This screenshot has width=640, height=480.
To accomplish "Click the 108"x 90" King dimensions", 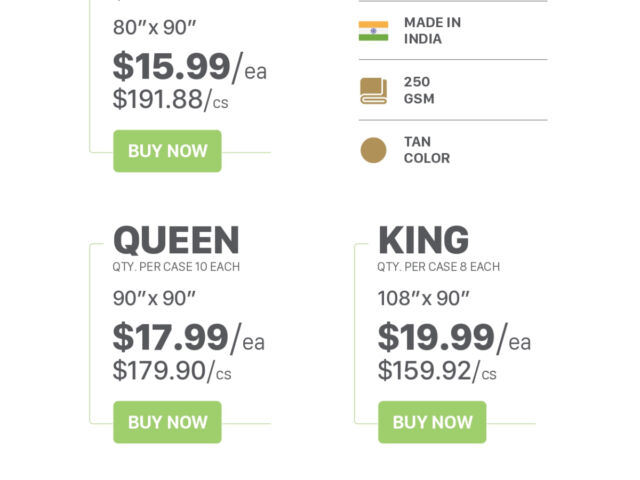I will point(423,298).
